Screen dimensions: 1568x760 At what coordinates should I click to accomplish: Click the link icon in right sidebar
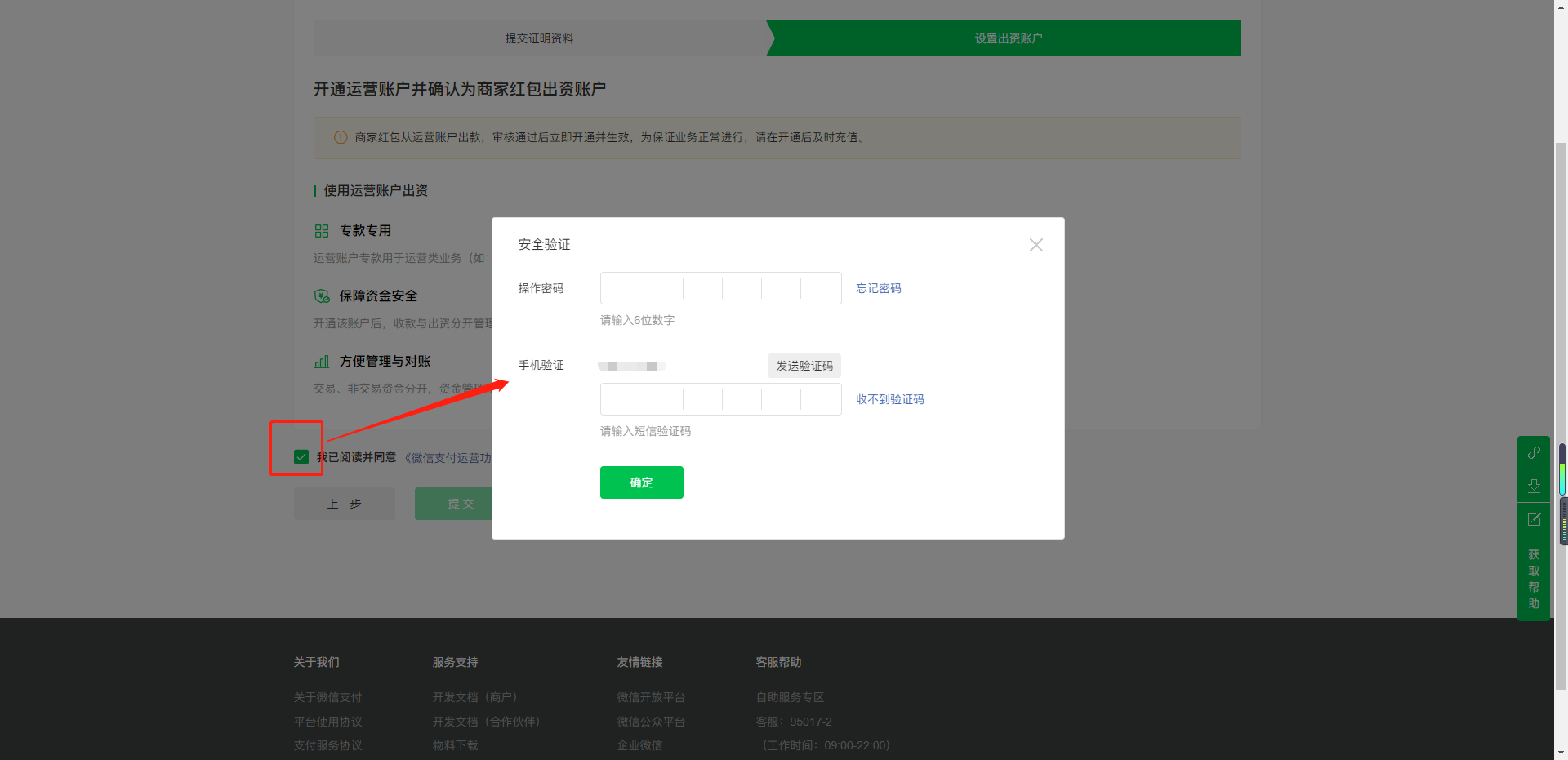(1534, 452)
